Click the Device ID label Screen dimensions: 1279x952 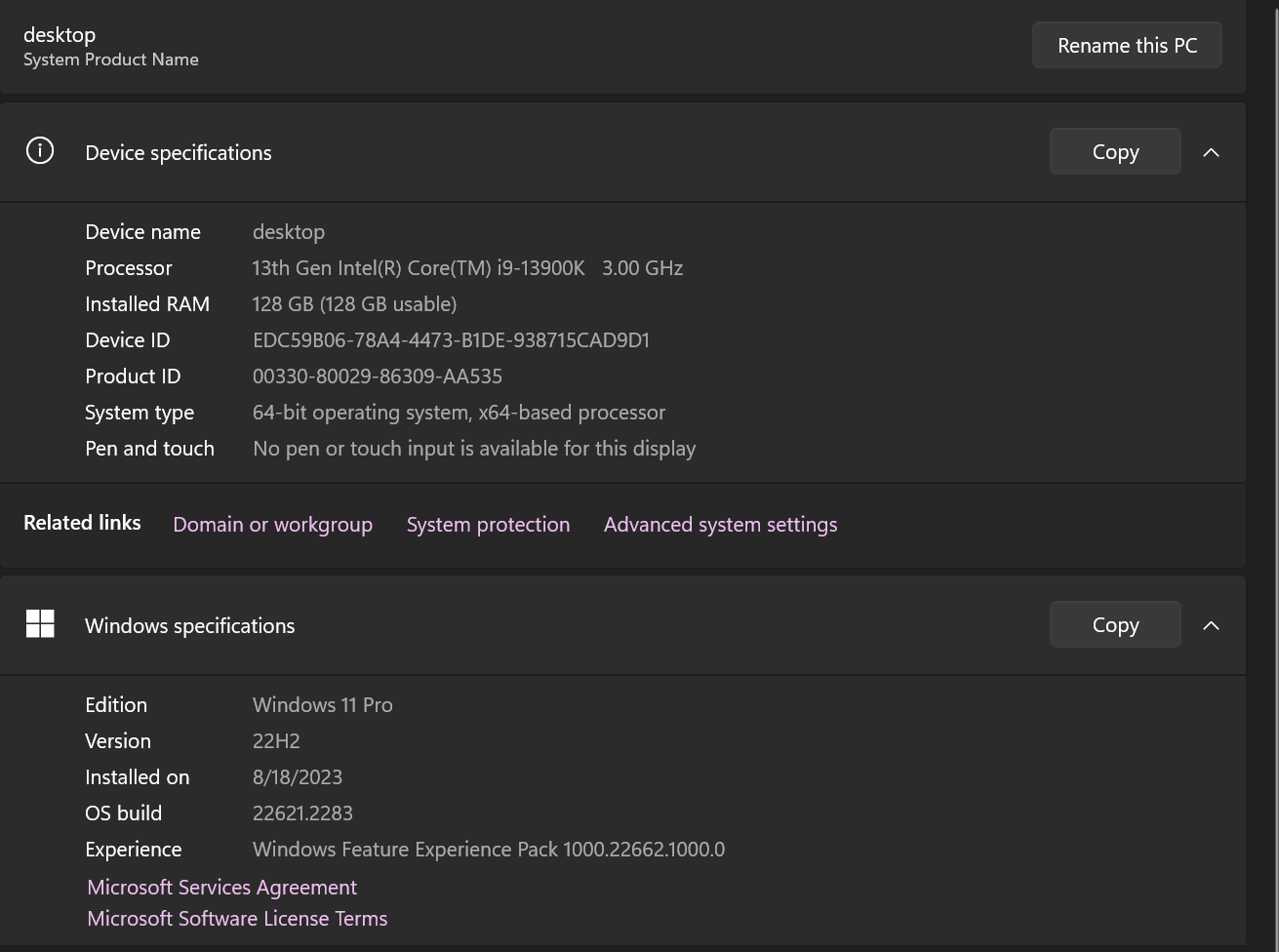127,340
